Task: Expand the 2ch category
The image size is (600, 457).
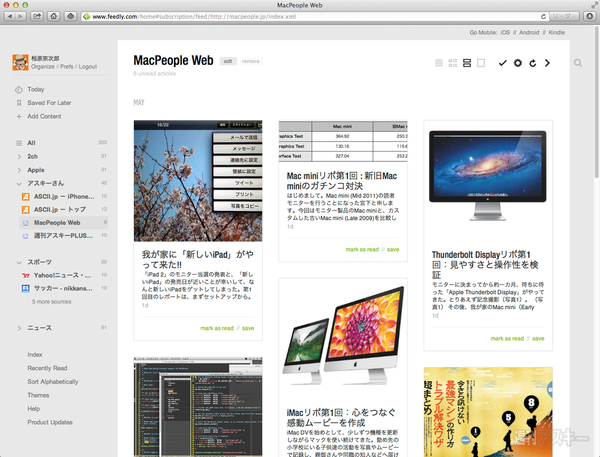Action: (17, 157)
